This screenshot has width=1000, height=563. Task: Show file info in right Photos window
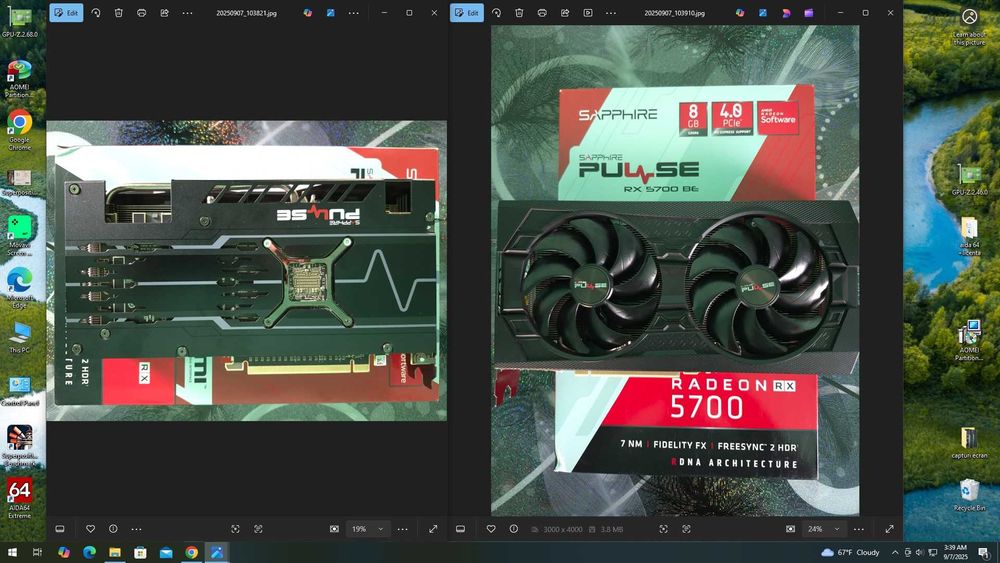(x=514, y=529)
